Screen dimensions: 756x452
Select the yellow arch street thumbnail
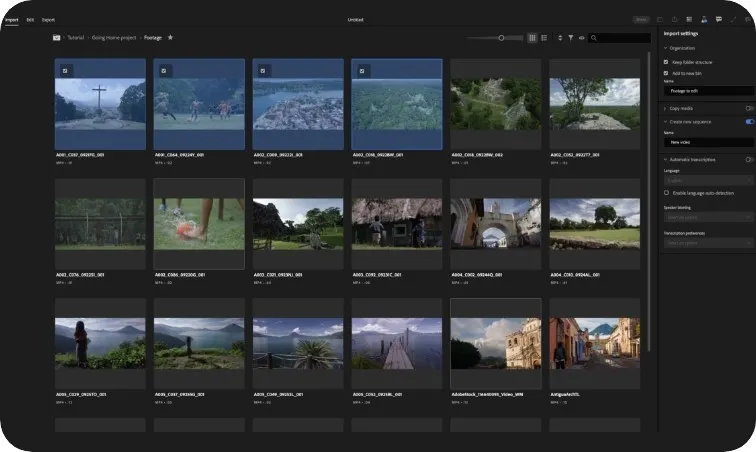(496, 224)
